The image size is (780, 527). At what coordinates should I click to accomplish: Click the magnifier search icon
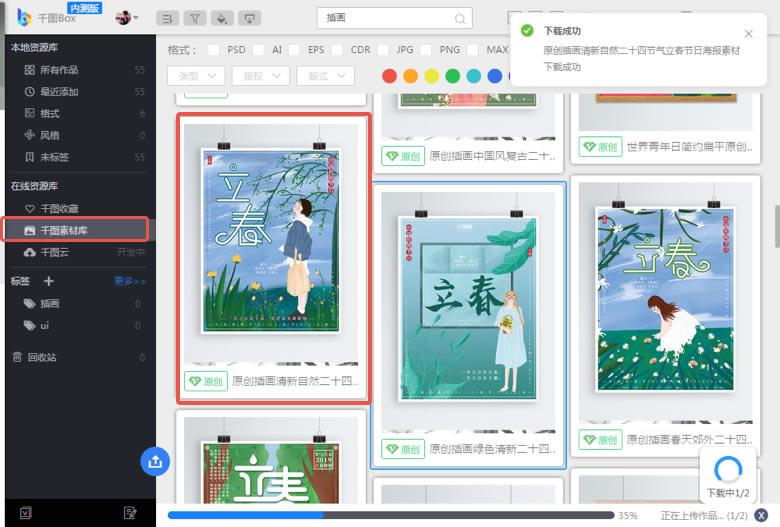click(460, 19)
